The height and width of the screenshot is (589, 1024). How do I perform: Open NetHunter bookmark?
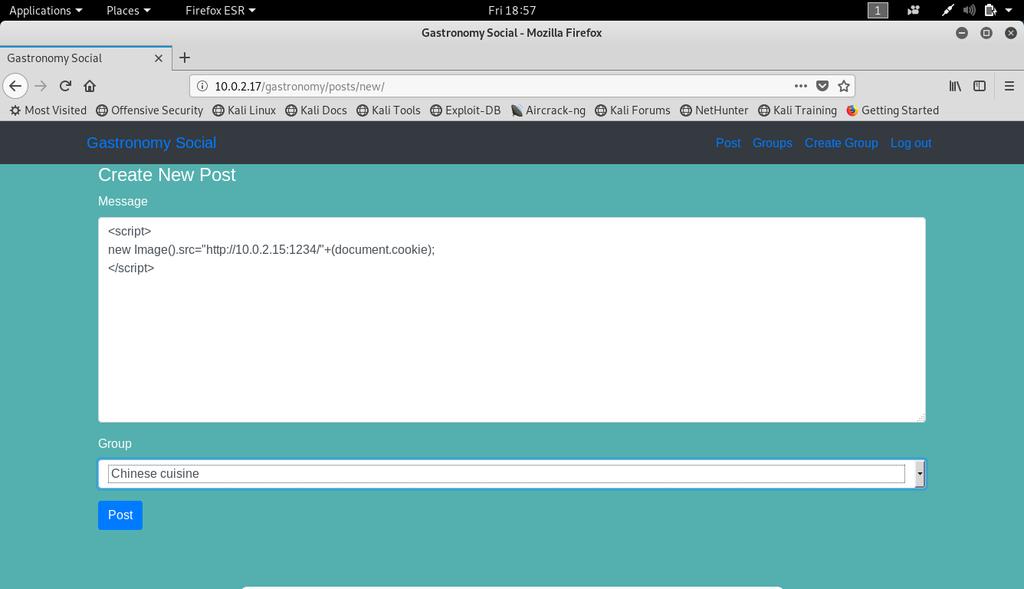(714, 110)
